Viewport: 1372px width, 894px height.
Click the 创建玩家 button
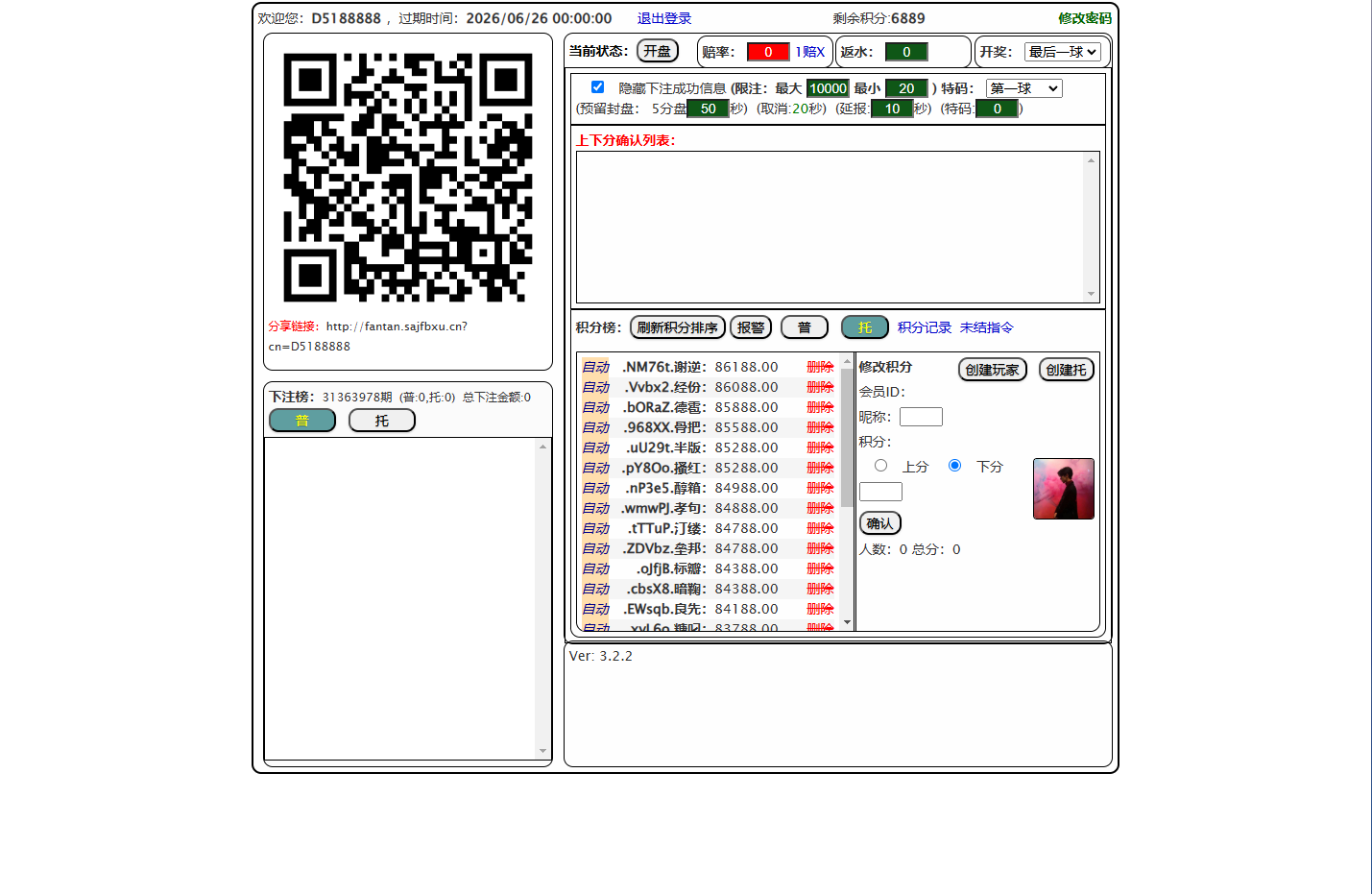pos(993,370)
